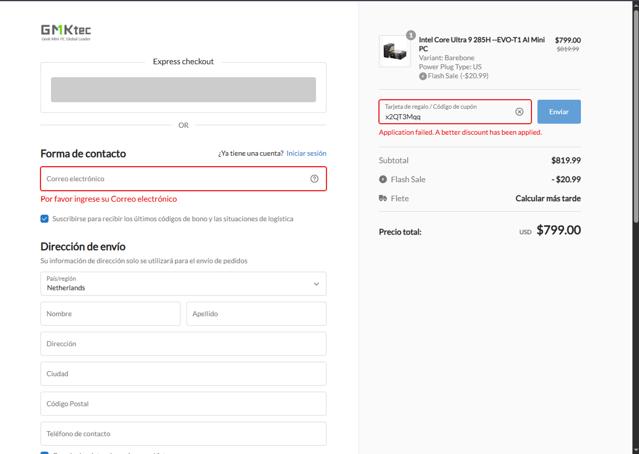Viewport: 639px width, 454px height.
Task: Click the page vertical scrollbar
Action: coord(635,116)
